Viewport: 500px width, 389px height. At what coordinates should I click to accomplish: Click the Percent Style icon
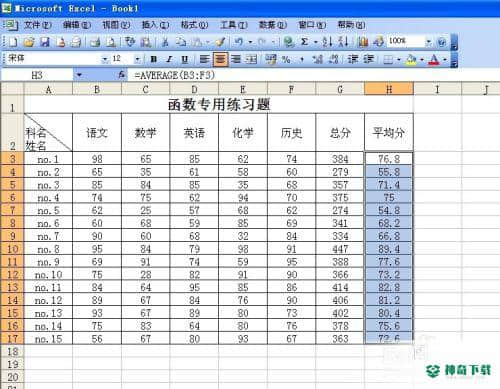coord(286,60)
